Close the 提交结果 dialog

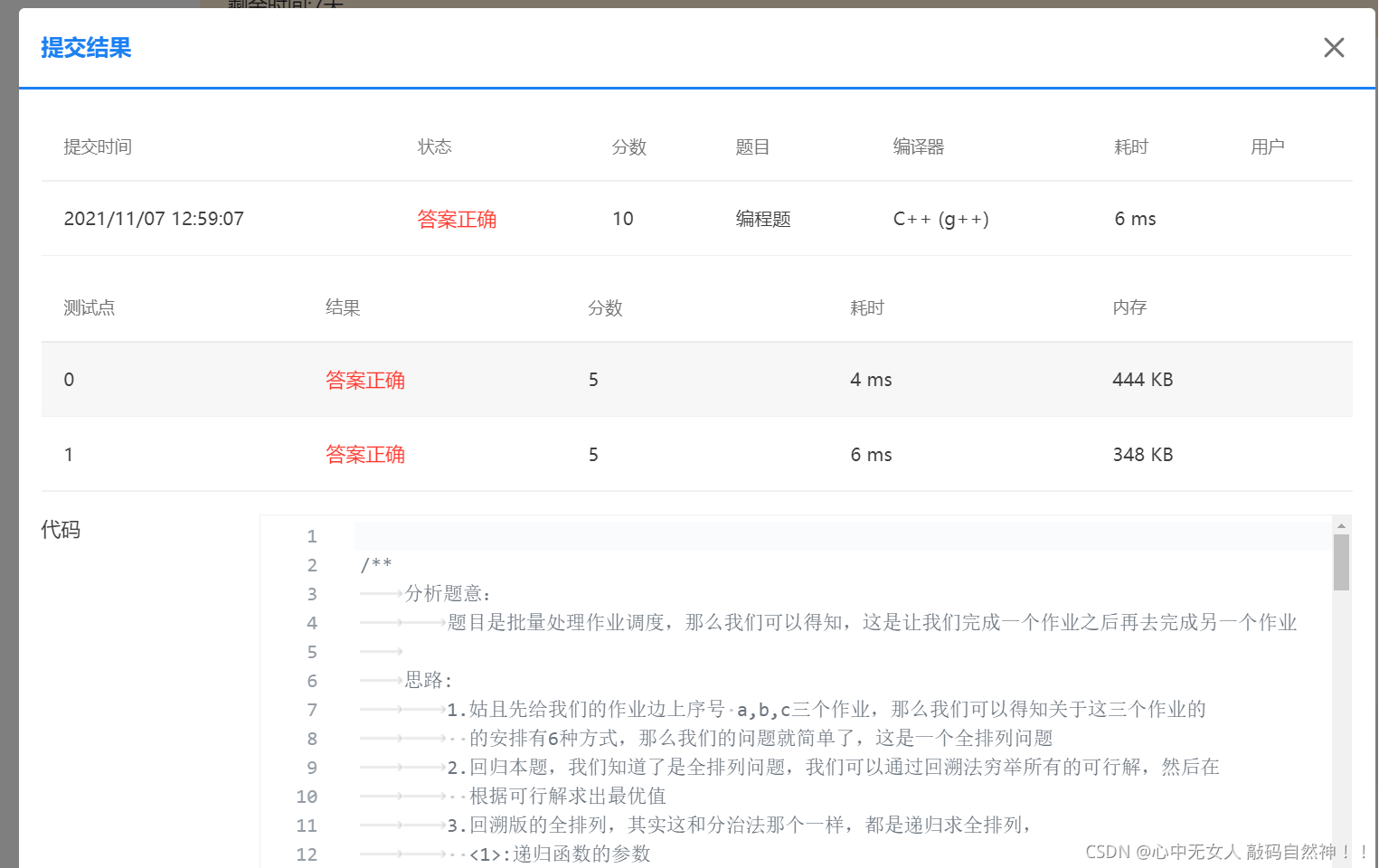(1334, 47)
